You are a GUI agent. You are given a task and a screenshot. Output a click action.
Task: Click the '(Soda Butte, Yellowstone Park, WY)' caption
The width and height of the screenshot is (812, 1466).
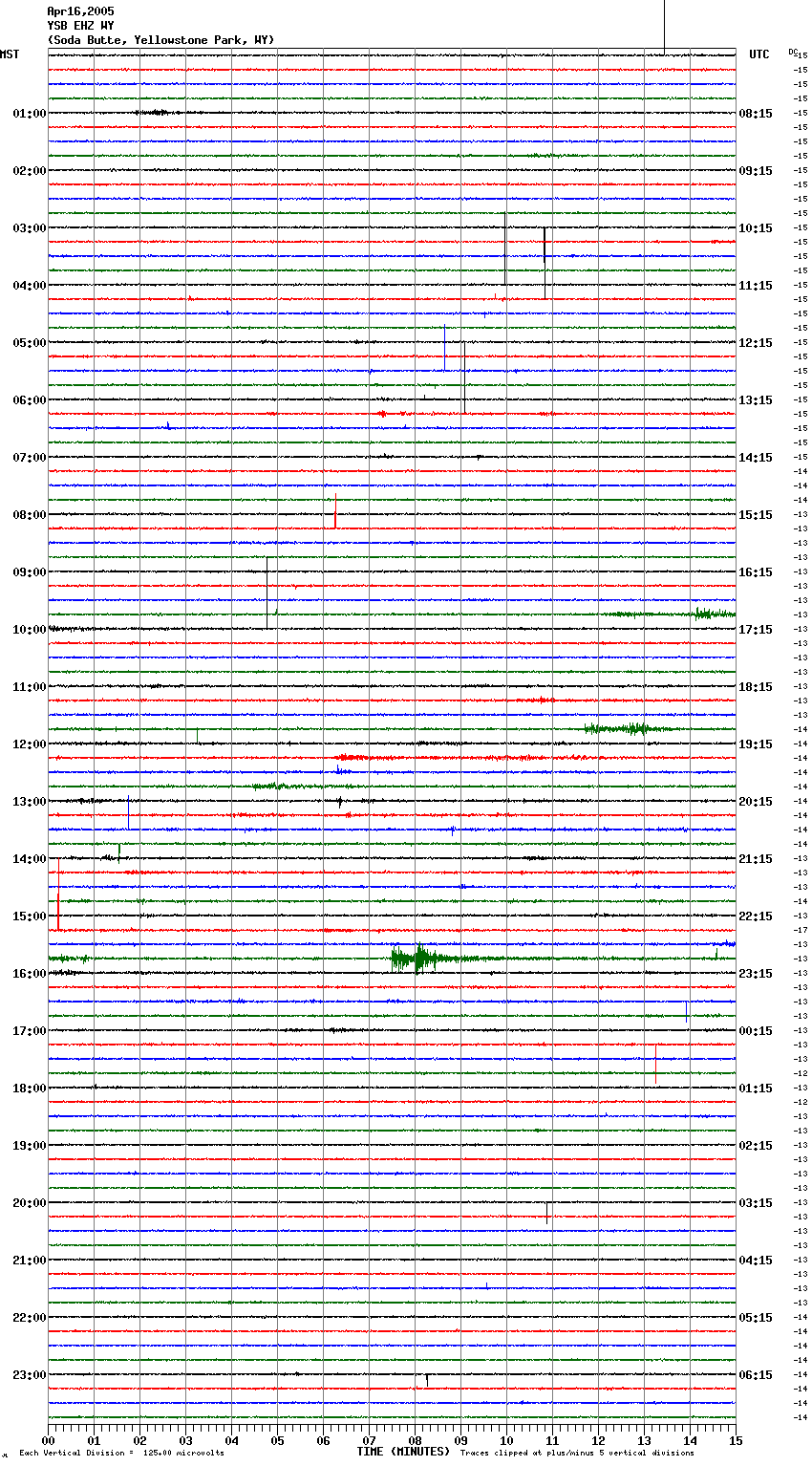coord(160,40)
